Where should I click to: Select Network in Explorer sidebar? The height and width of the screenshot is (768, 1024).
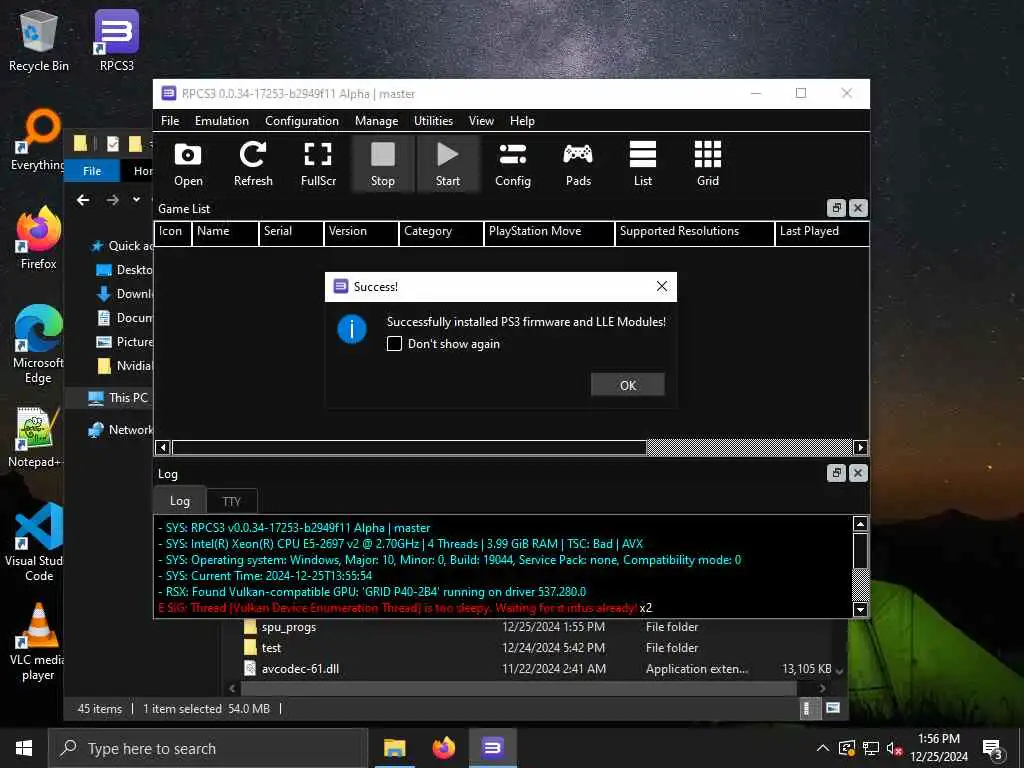click(x=120, y=430)
